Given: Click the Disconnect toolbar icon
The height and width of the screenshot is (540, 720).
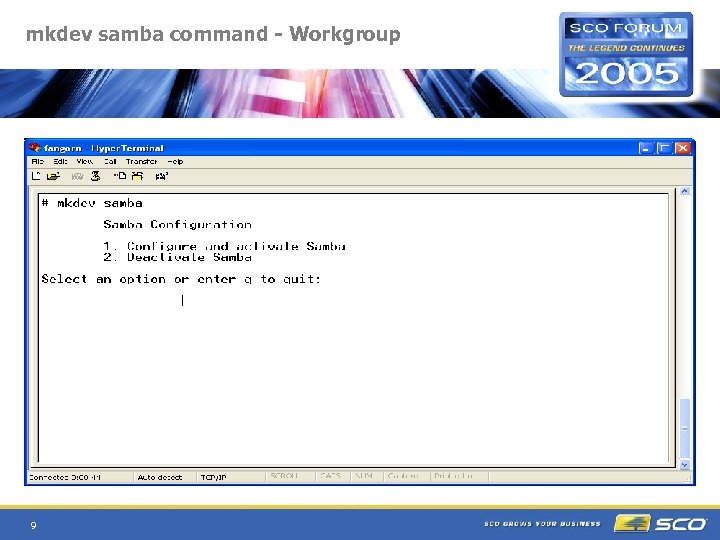Looking at the screenshot, I should click(x=96, y=176).
